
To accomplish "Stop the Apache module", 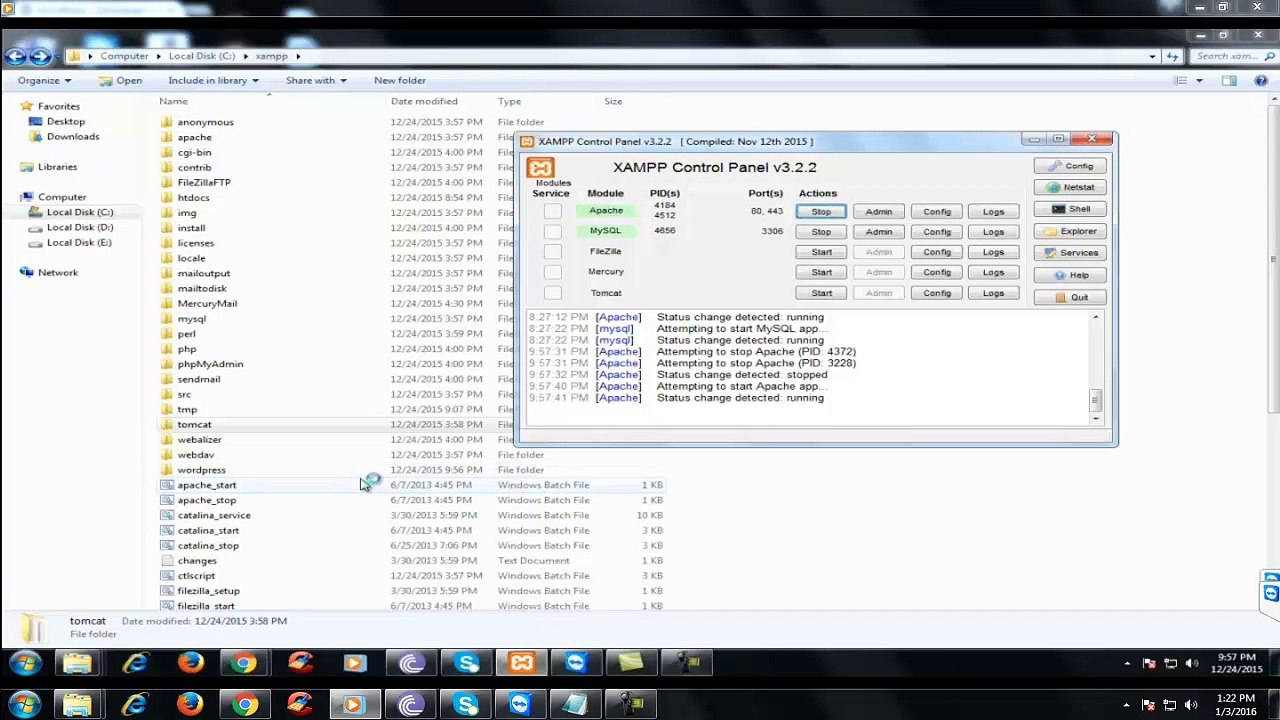I will click(821, 212).
